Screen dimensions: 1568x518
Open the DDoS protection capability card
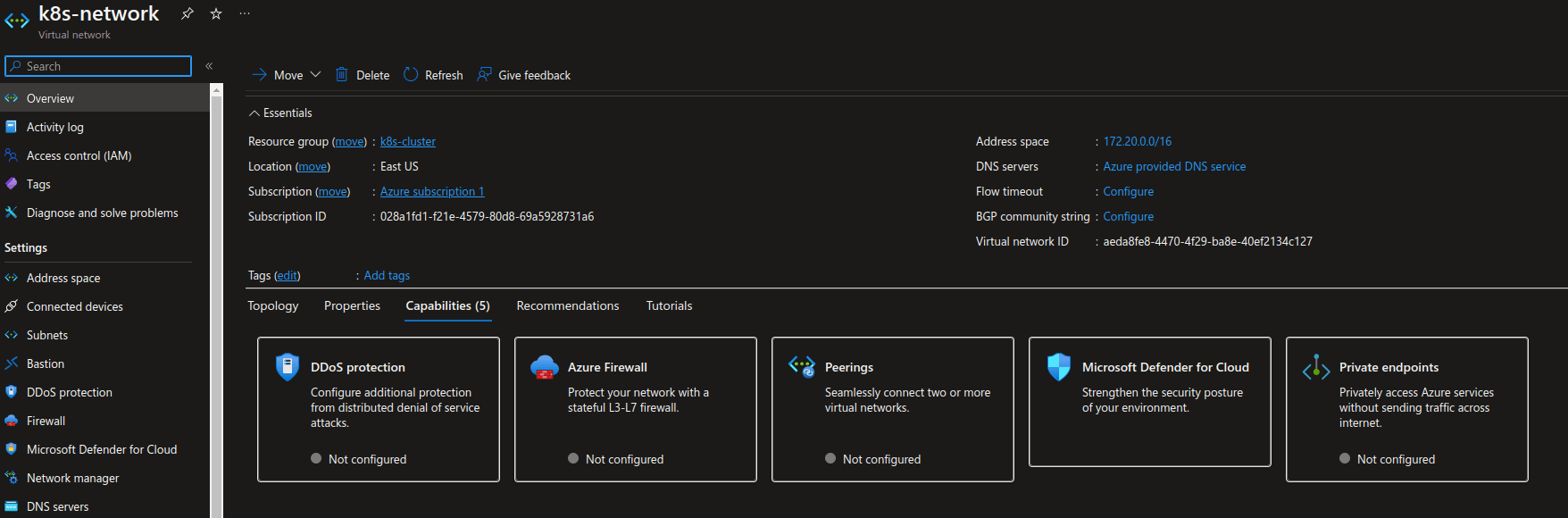point(378,409)
